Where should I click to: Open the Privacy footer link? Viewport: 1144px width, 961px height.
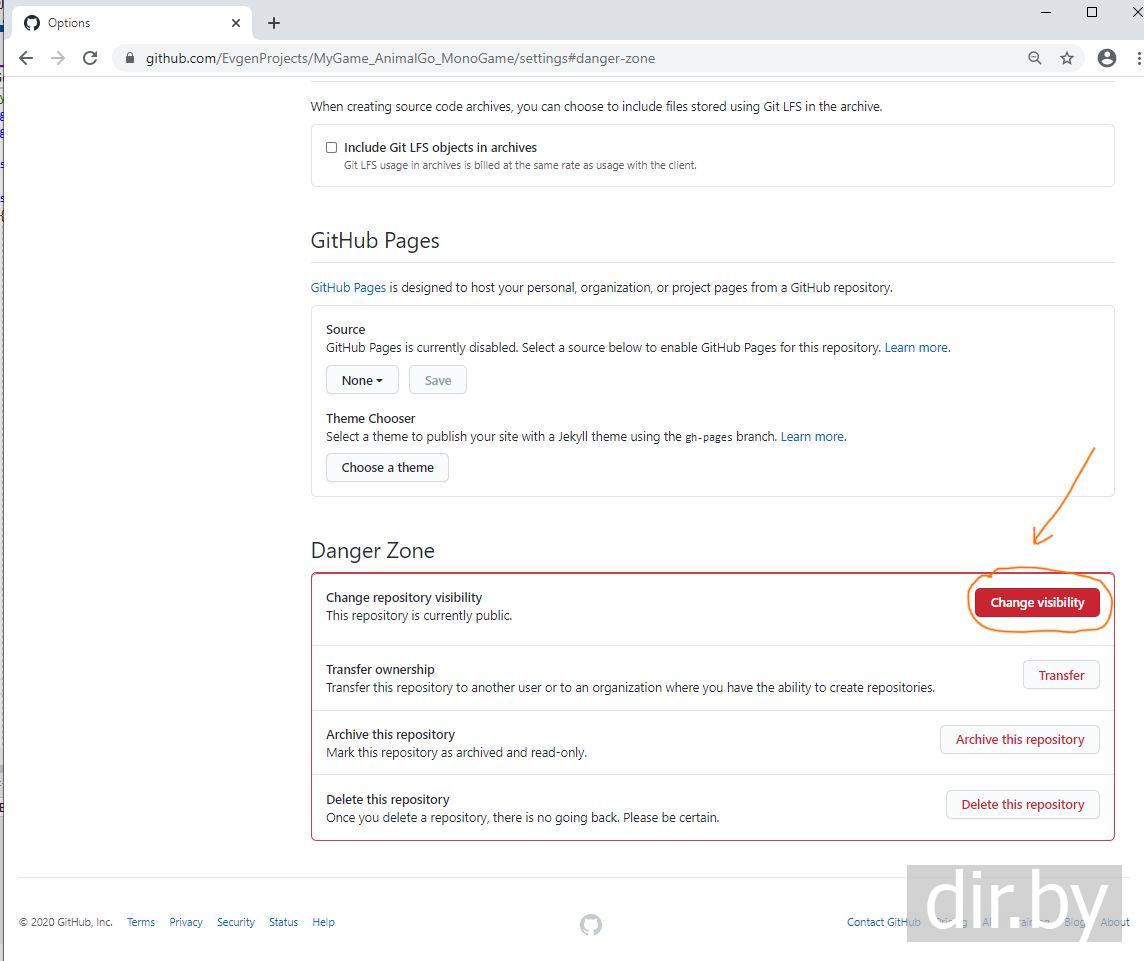(186, 922)
